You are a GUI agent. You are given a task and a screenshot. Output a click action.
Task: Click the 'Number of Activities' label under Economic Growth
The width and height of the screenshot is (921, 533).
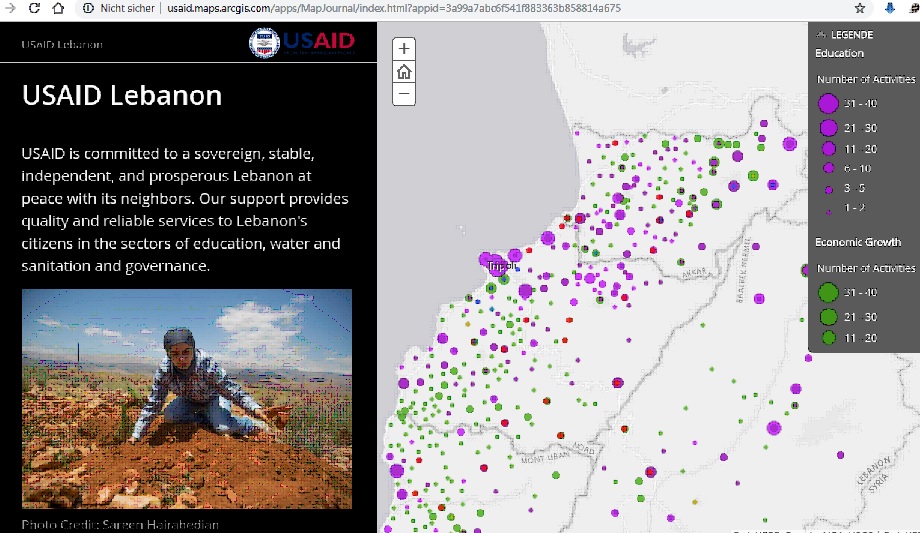point(866,269)
